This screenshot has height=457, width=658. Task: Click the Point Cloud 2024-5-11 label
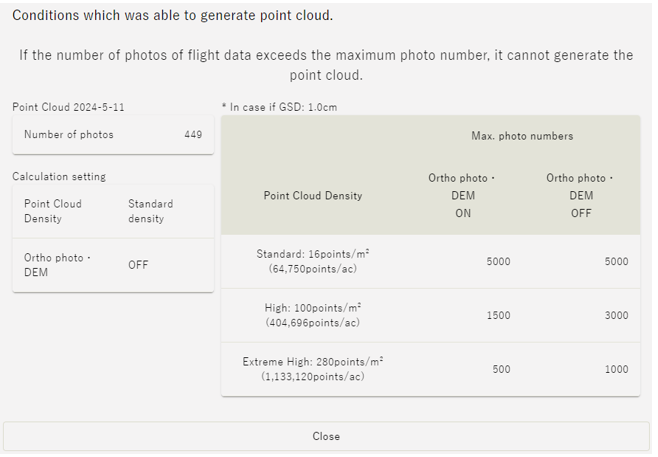68,107
